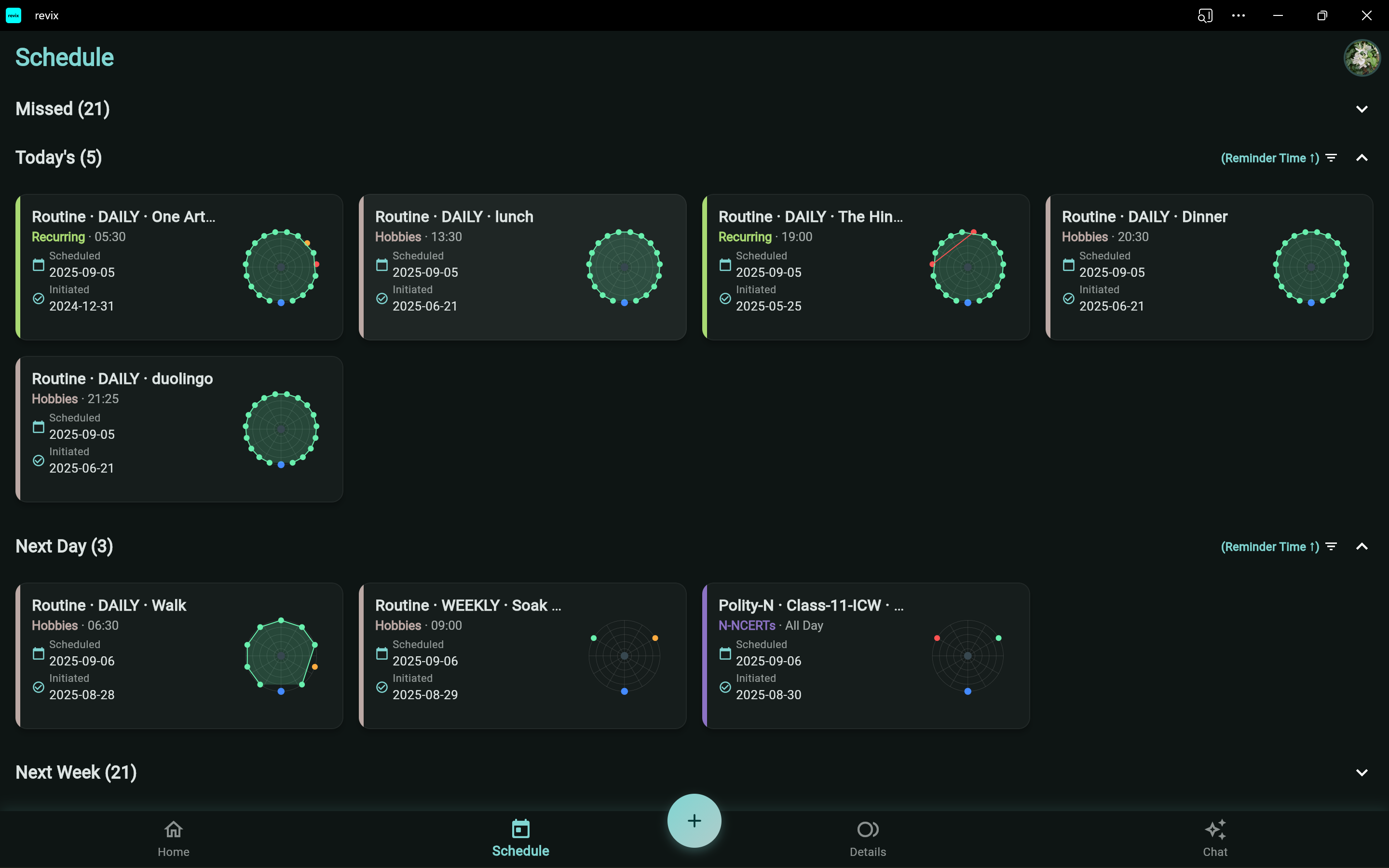This screenshot has width=1389, height=868.
Task: Click the initiated check icon on Dinner card
Action: pos(1068,298)
